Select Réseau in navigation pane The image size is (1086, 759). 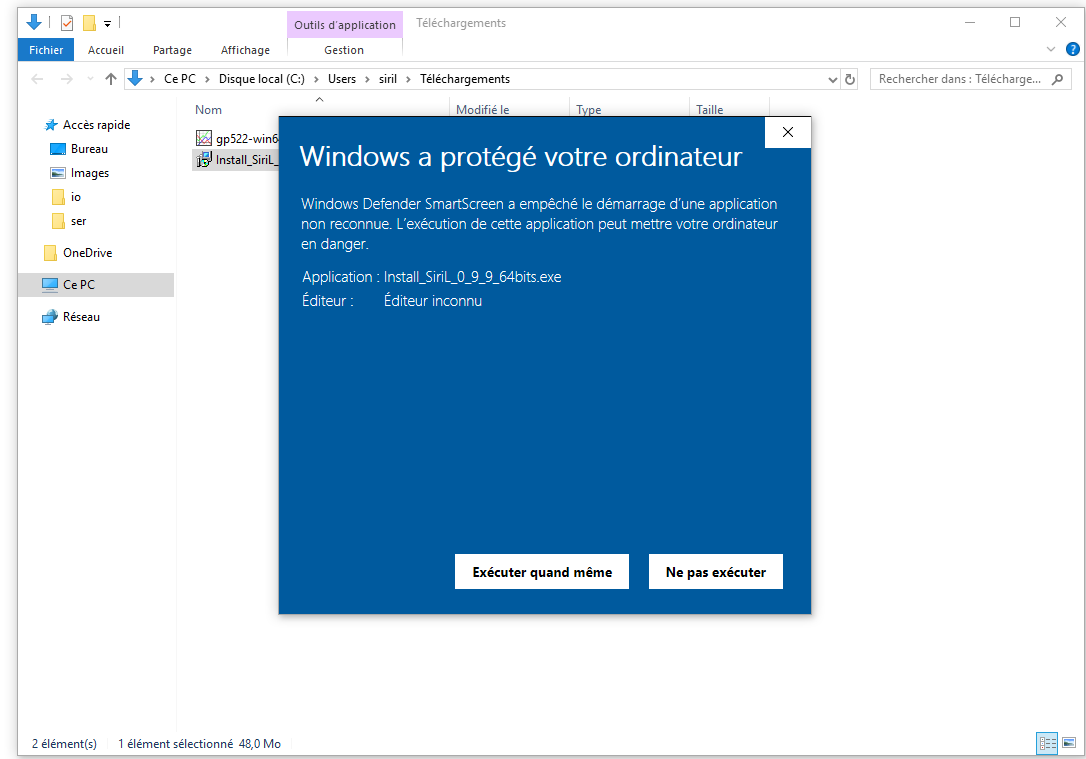point(81,316)
